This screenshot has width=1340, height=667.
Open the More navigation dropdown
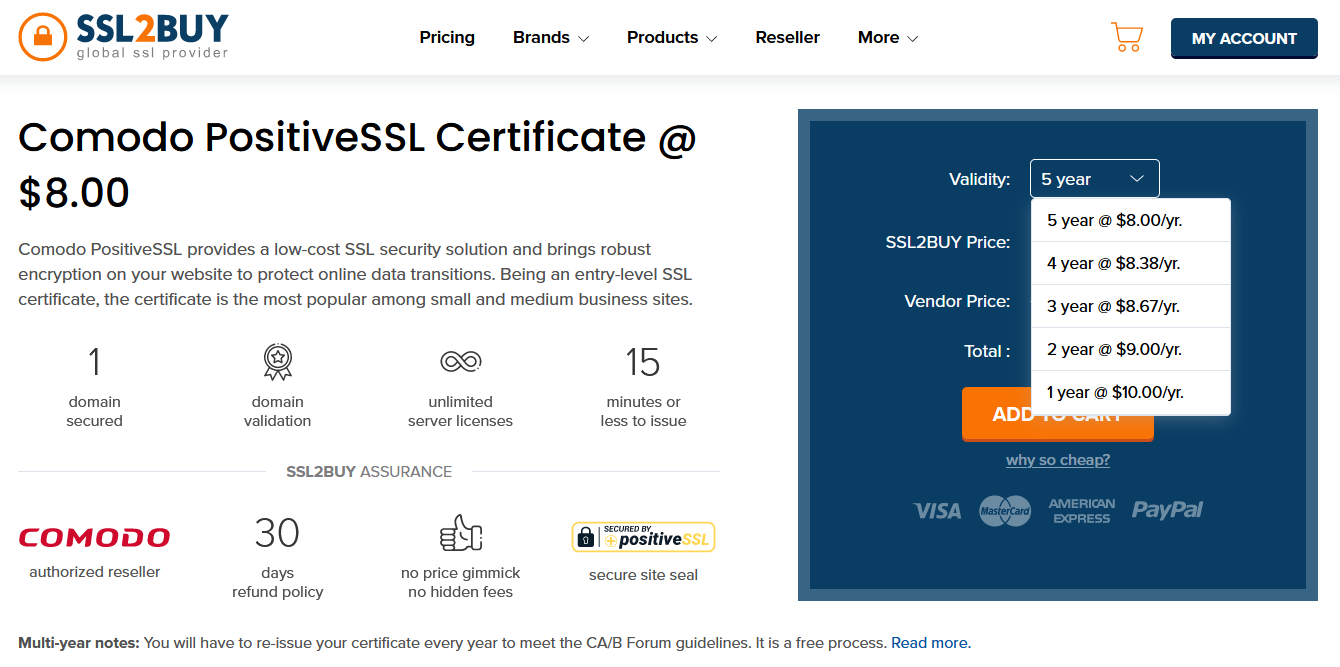887,38
